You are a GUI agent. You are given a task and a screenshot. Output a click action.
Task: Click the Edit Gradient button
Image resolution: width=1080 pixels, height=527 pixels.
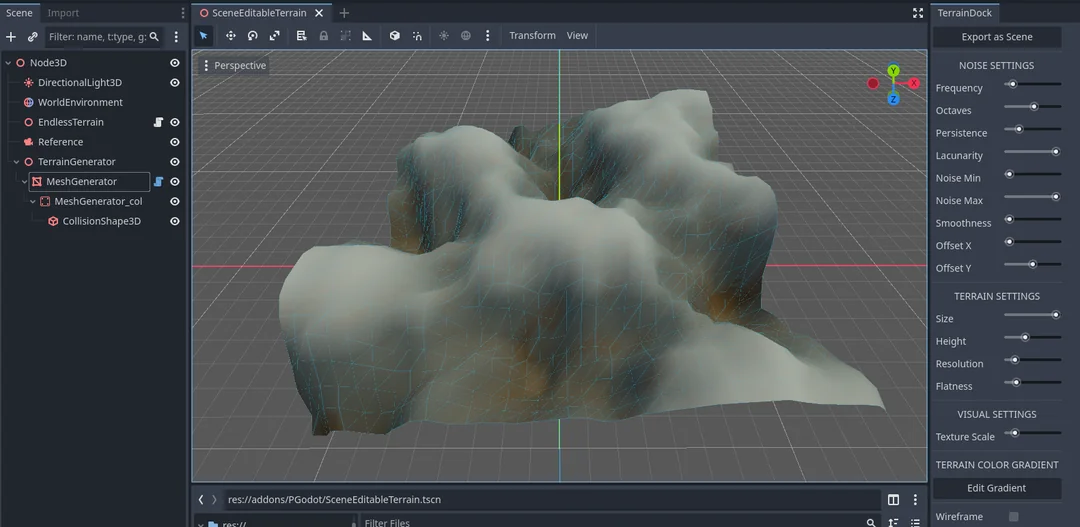click(x=996, y=488)
